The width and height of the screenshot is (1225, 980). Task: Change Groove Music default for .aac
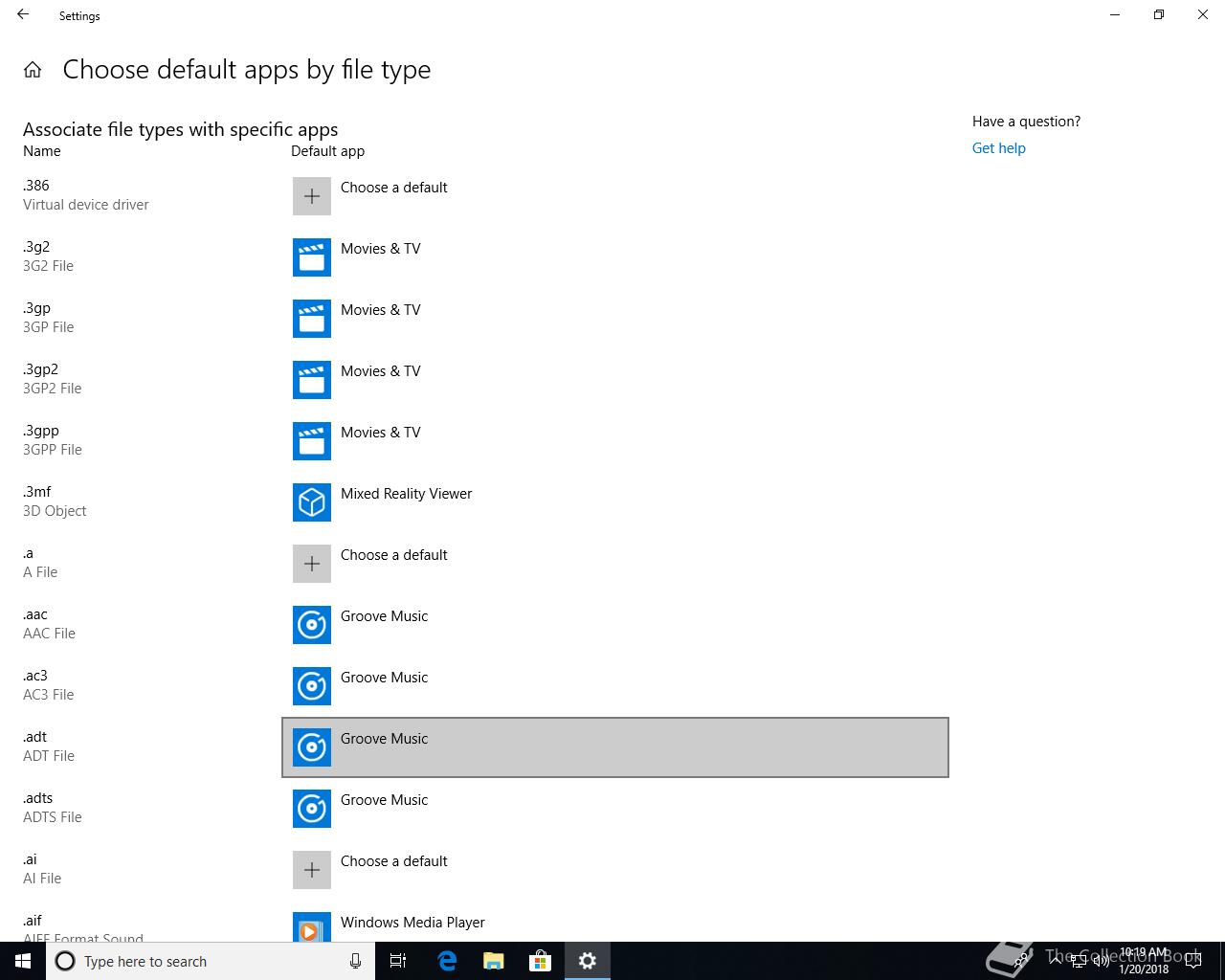(x=615, y=625)
